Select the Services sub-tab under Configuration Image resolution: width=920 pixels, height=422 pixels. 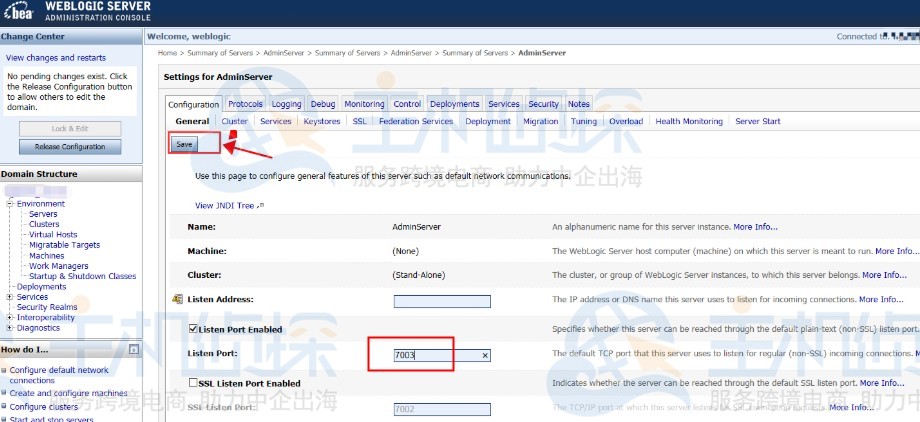pos(276,121)
